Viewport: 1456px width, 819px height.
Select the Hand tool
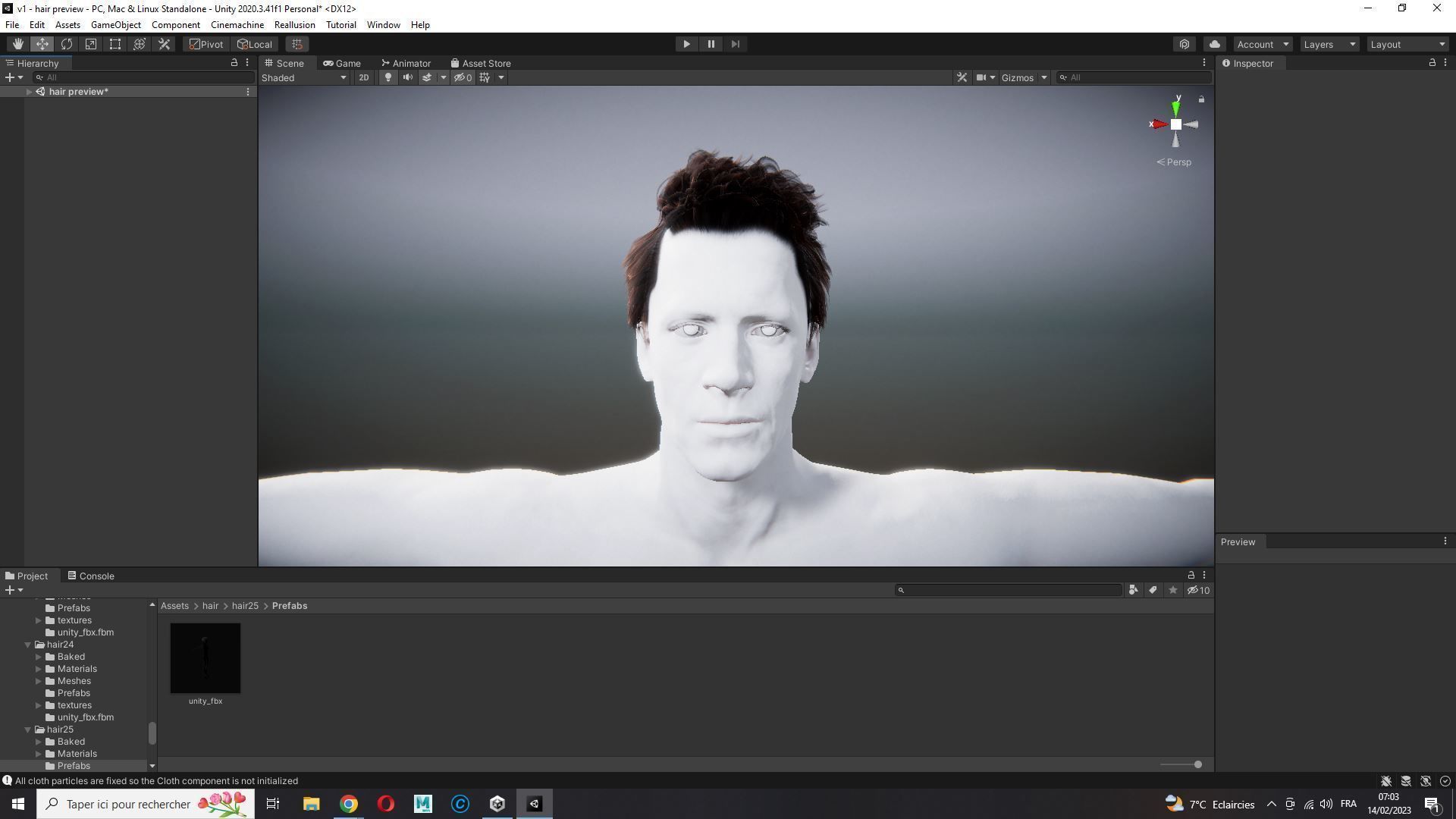click(17, 44)
